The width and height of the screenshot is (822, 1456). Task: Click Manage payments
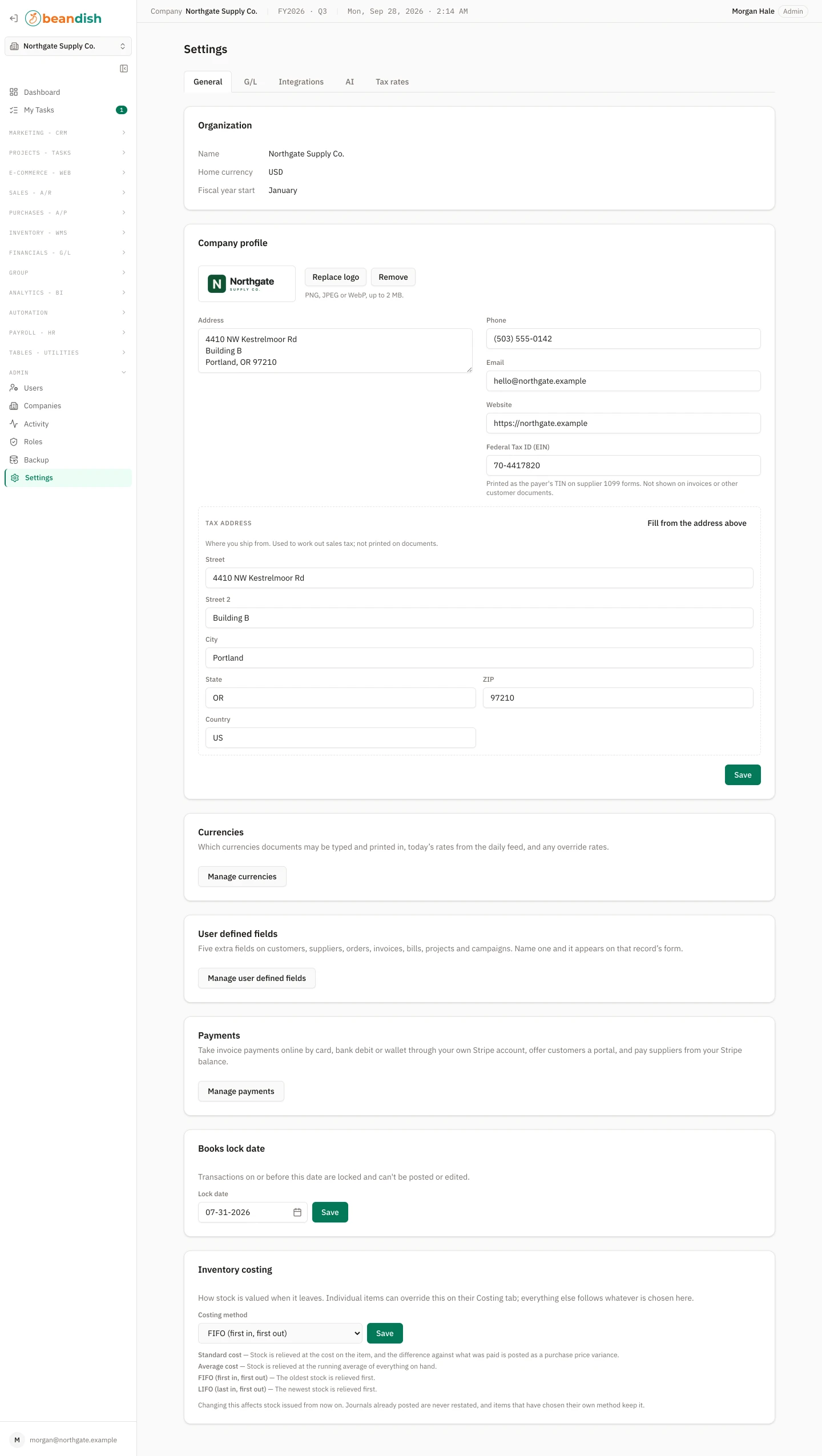pyautogui.click(x=241, y=1091)
